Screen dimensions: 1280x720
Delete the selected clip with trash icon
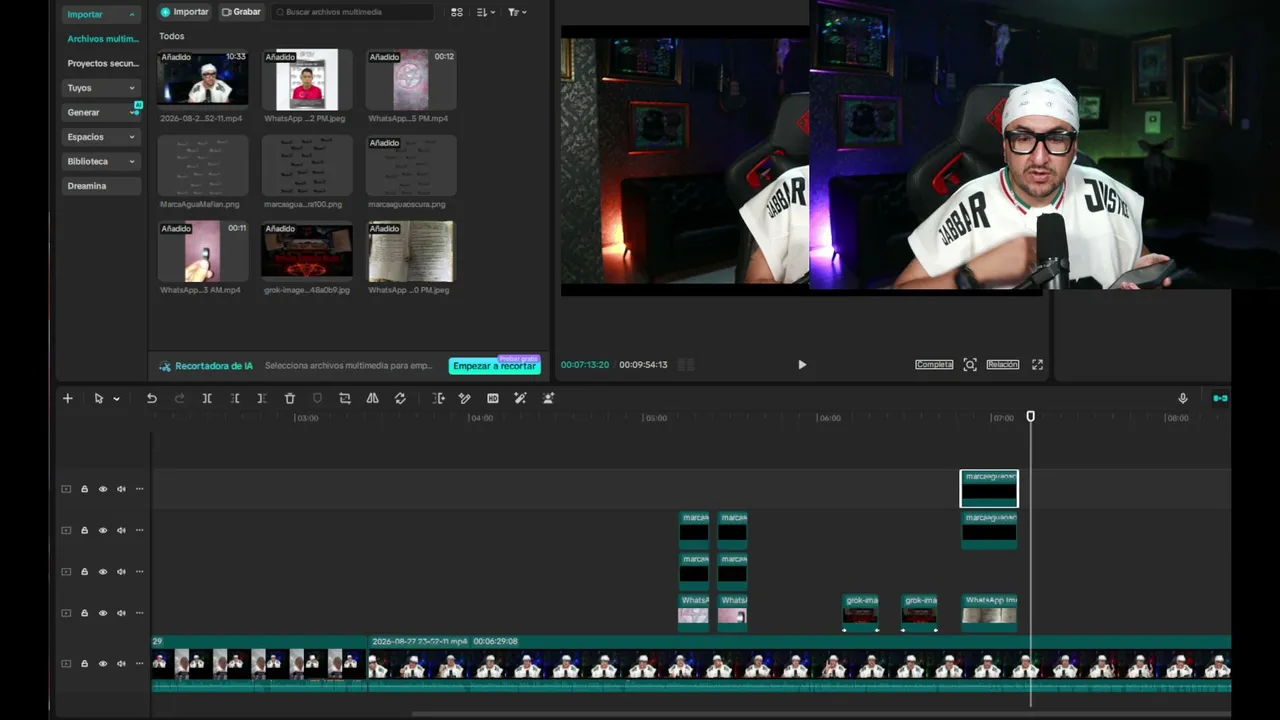pyautogui.click(x=290, y=398)
